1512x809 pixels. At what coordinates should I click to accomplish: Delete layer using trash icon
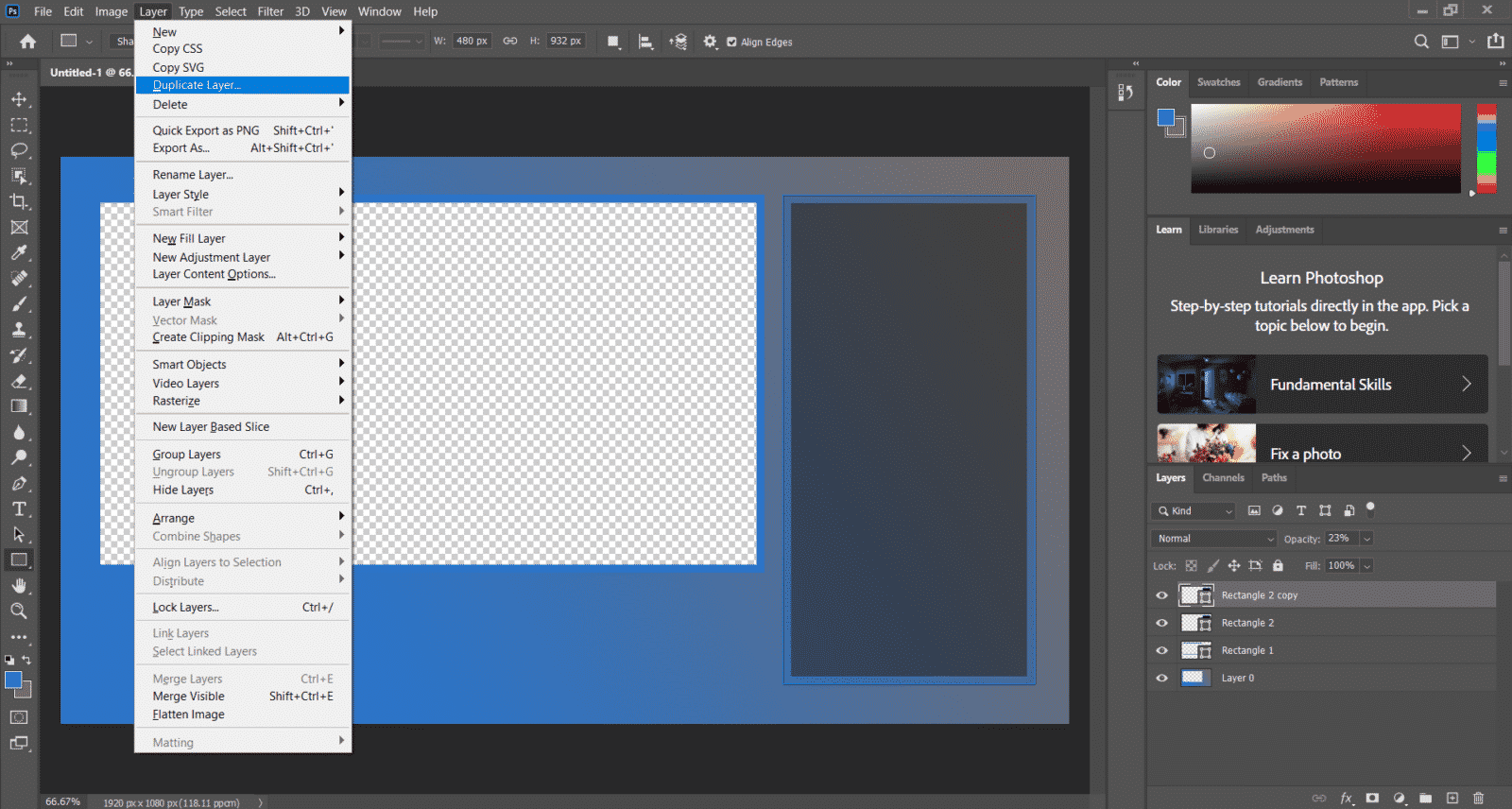(x=1479, y=799)
